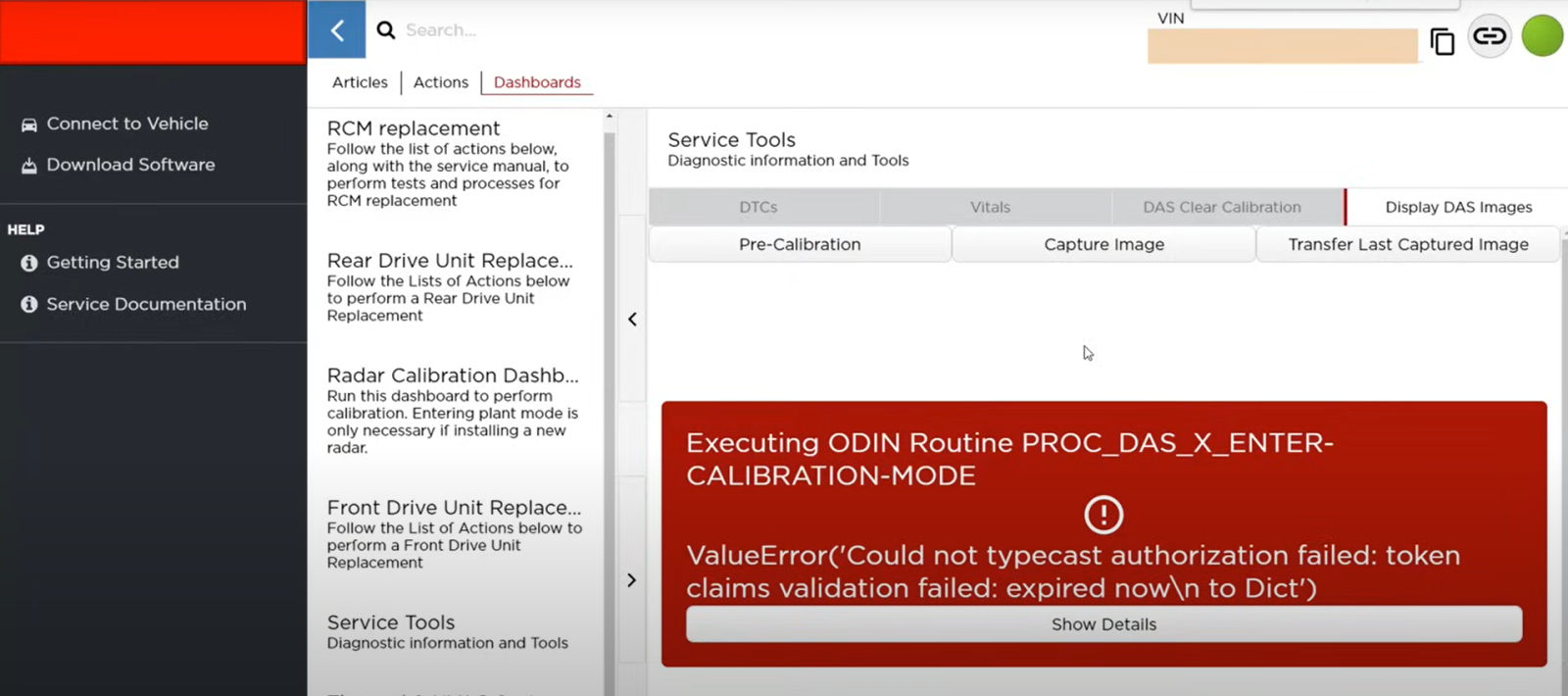Click the Capture Image button
The width and height of the screenshot is (1568, 696).
click(1103, 244)
